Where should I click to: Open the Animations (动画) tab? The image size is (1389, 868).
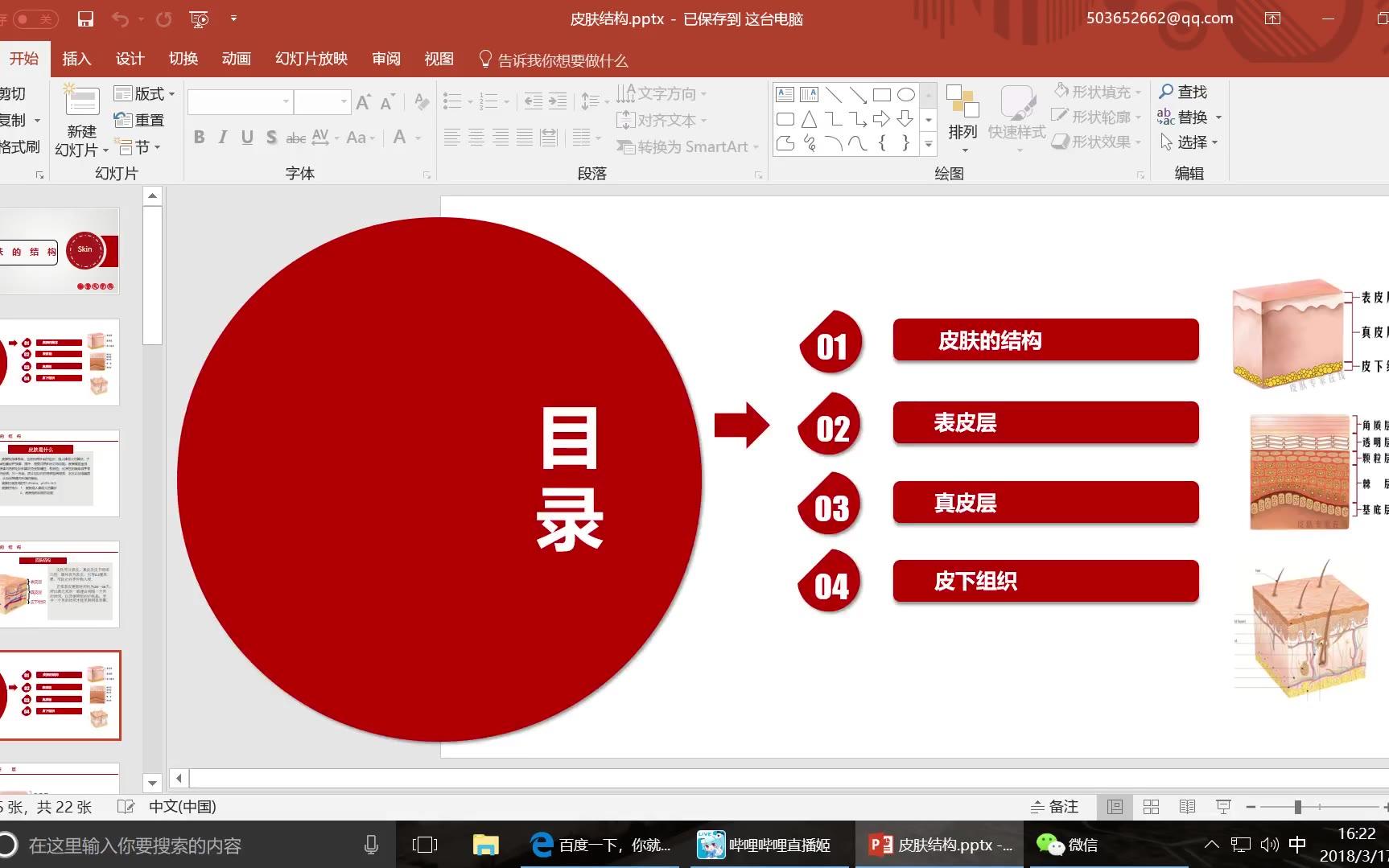tap(236, 59)
